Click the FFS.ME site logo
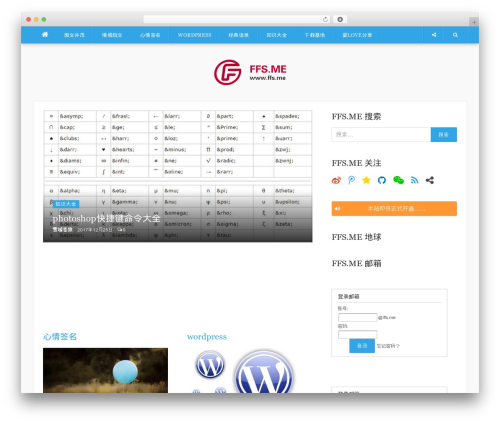 (x=250, y=72)
